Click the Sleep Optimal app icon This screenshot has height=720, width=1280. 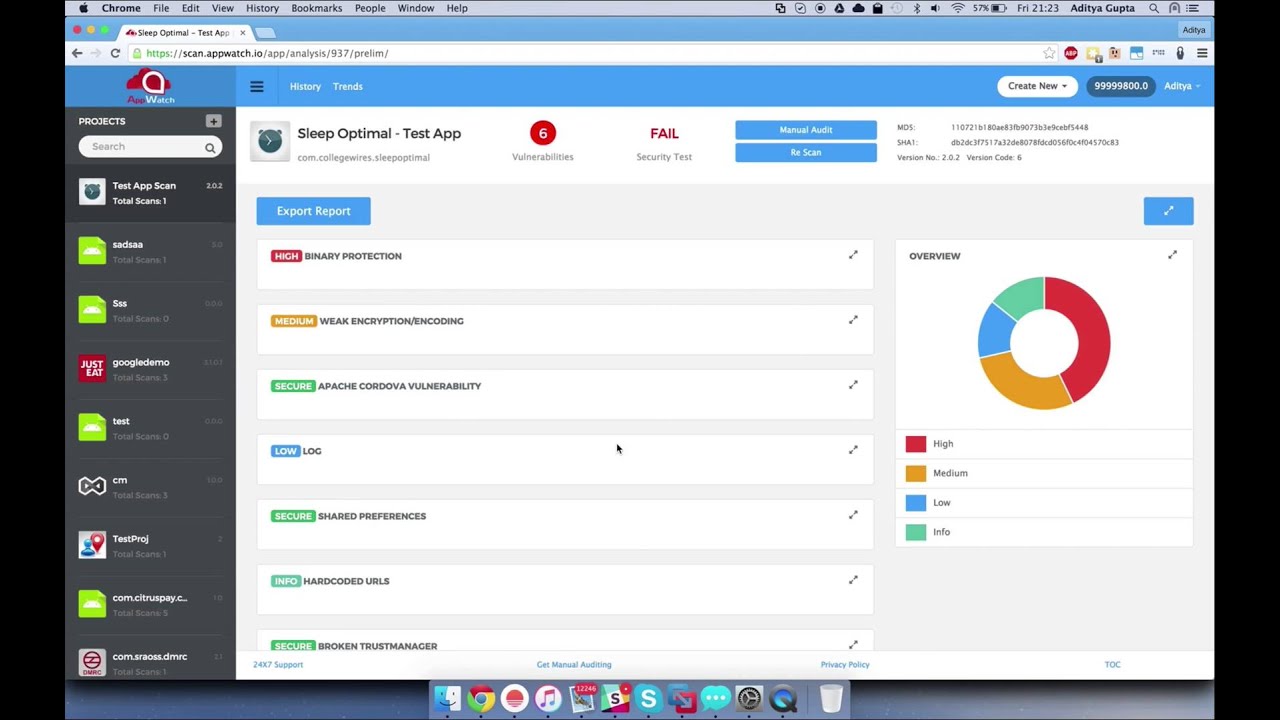270,142
